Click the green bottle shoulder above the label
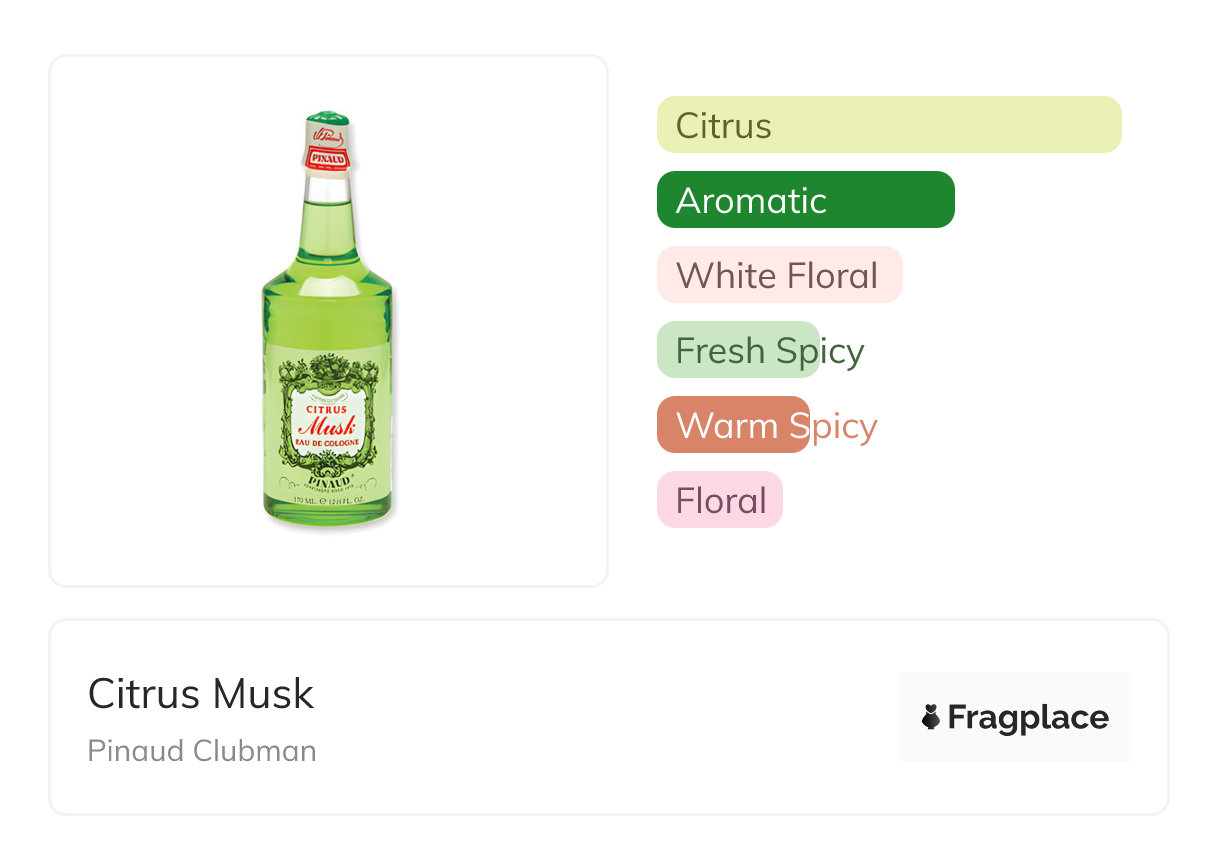Screen dimensions: 1218x864 327,290
